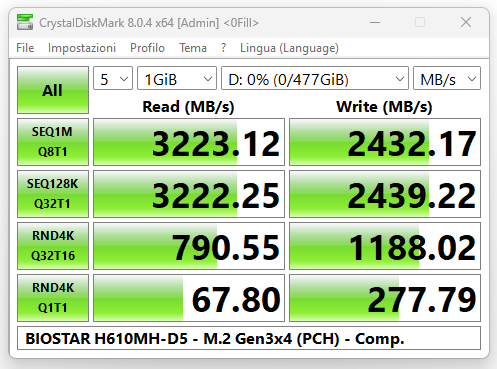Screen dimensions: 497x369
Task: Select the SEQ128K read result 3222.25
Action: point(189,194)
